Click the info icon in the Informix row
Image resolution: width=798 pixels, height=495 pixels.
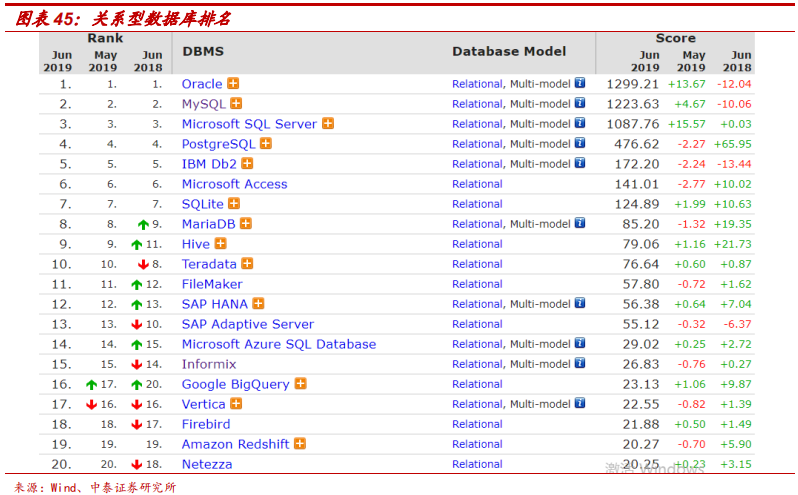point(580,363)
